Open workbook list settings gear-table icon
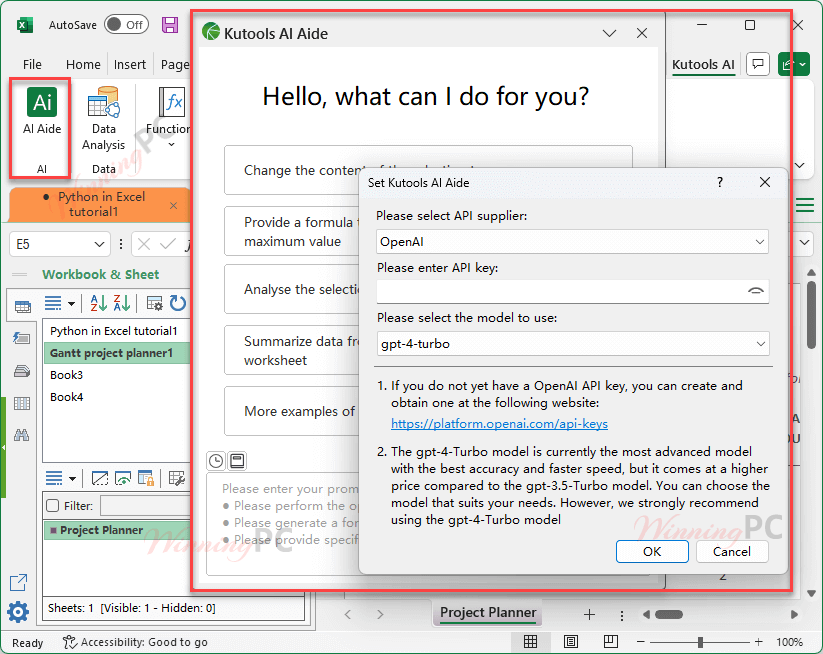823x654 pixels. pos(154,303)
